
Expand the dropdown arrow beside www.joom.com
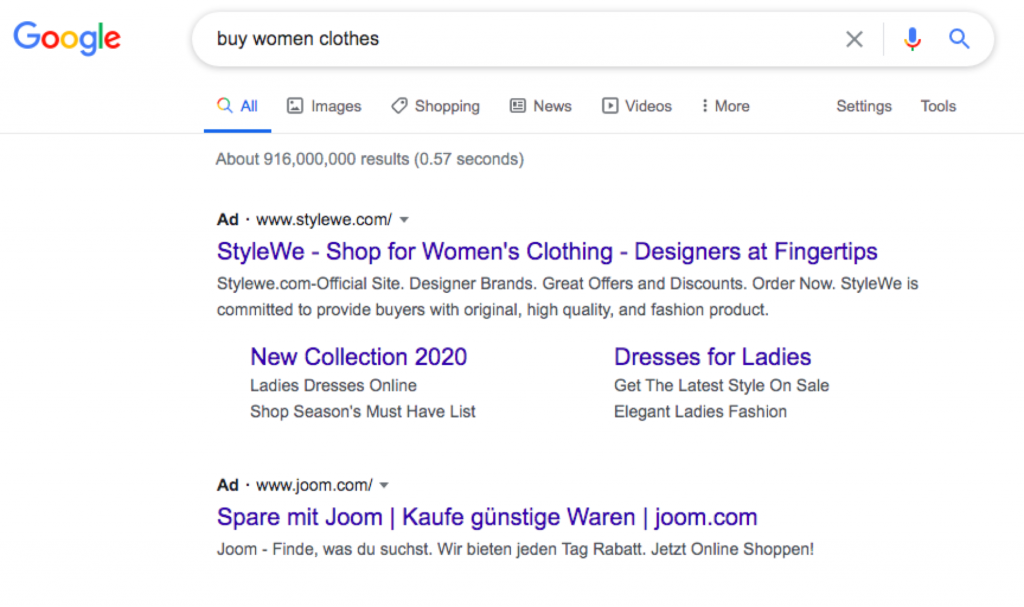click(384, 486)
